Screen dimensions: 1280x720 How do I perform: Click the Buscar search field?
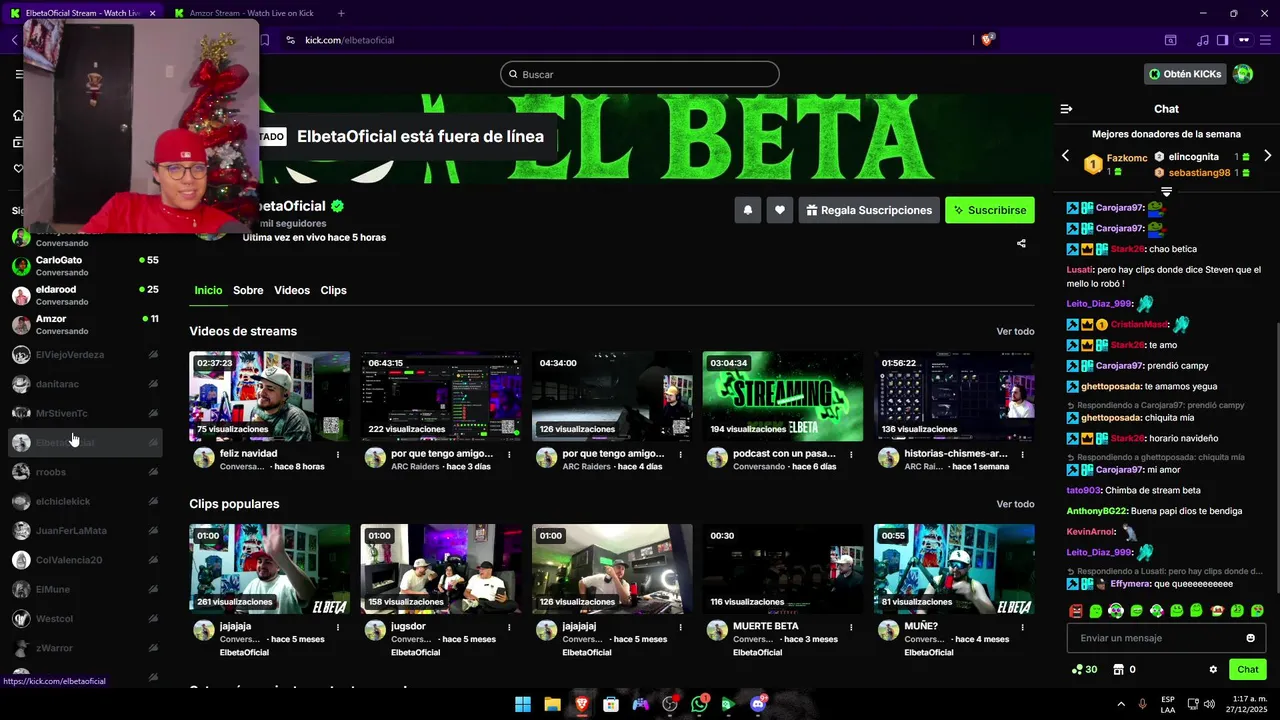[640, 74]
